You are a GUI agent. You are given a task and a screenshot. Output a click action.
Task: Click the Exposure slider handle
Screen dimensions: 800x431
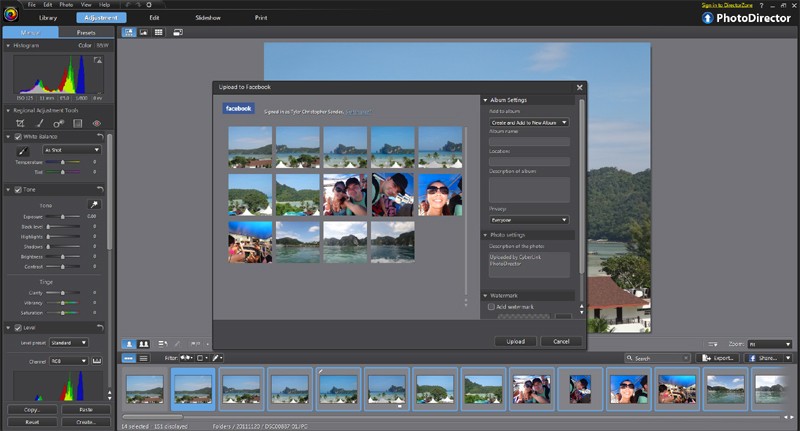63,217
